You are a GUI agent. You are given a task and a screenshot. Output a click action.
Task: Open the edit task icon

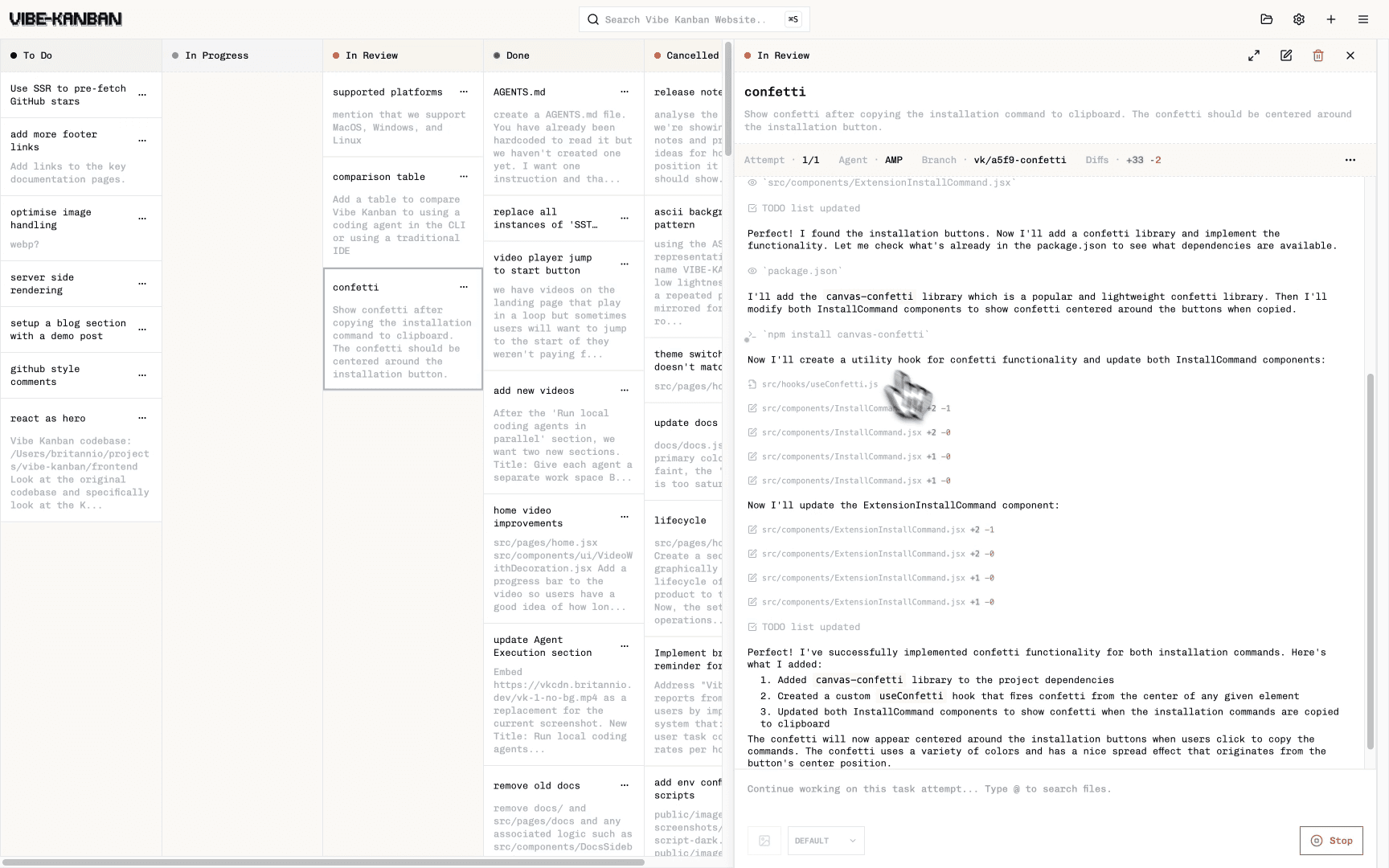(x=1286, y=55)
